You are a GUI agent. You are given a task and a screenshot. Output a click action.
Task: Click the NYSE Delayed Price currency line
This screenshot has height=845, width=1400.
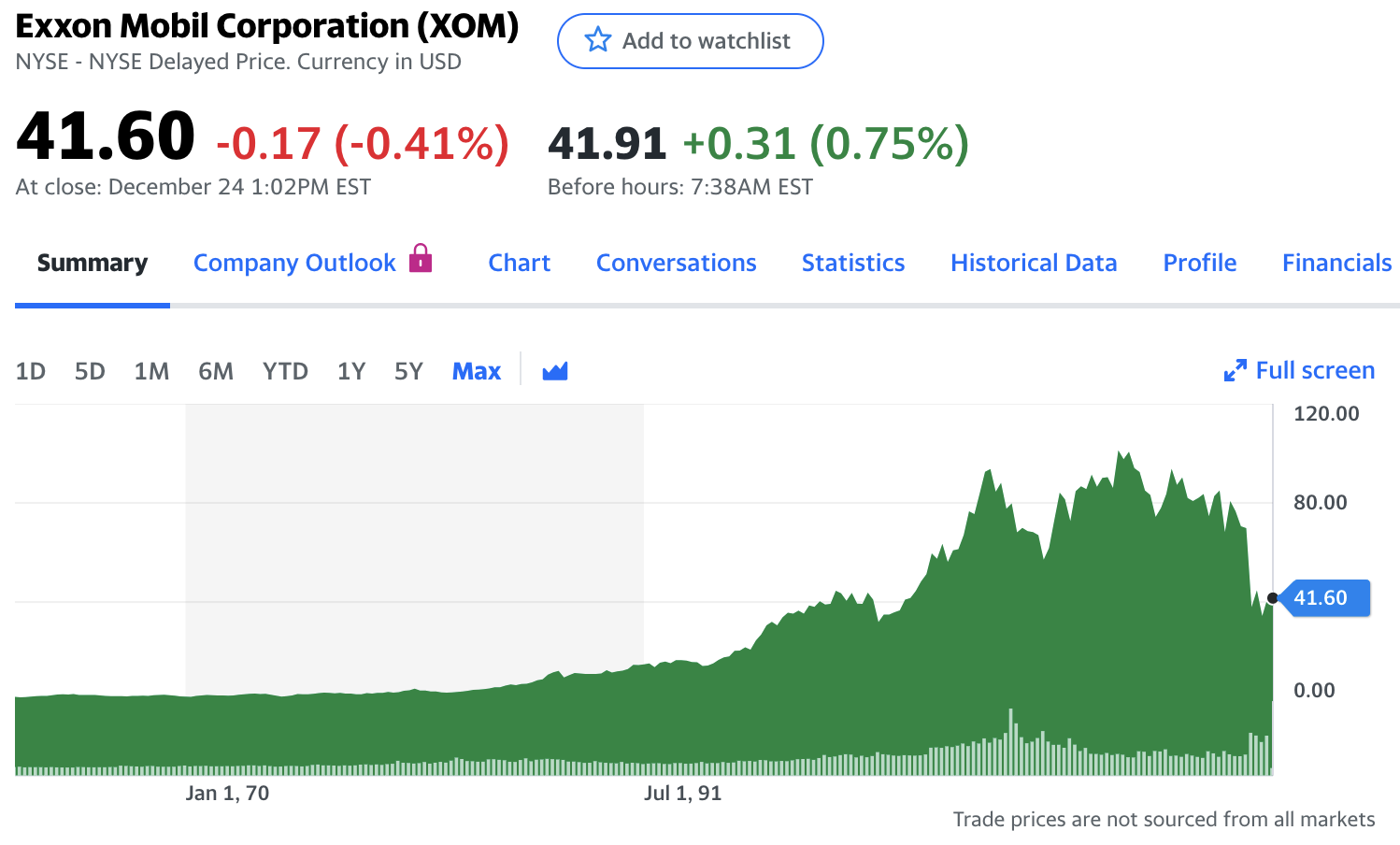tap(238, 62)
